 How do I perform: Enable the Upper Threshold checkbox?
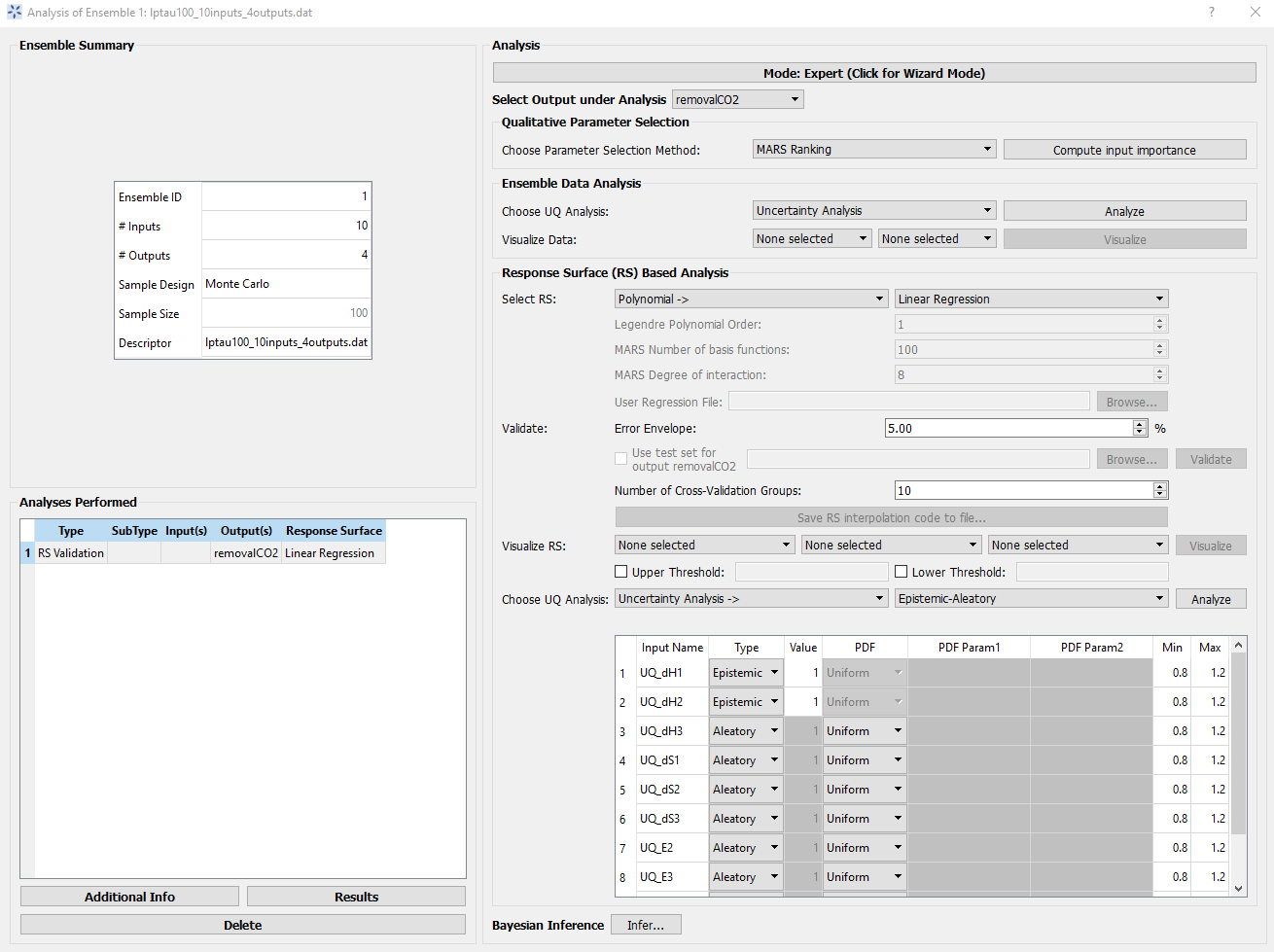621,572
